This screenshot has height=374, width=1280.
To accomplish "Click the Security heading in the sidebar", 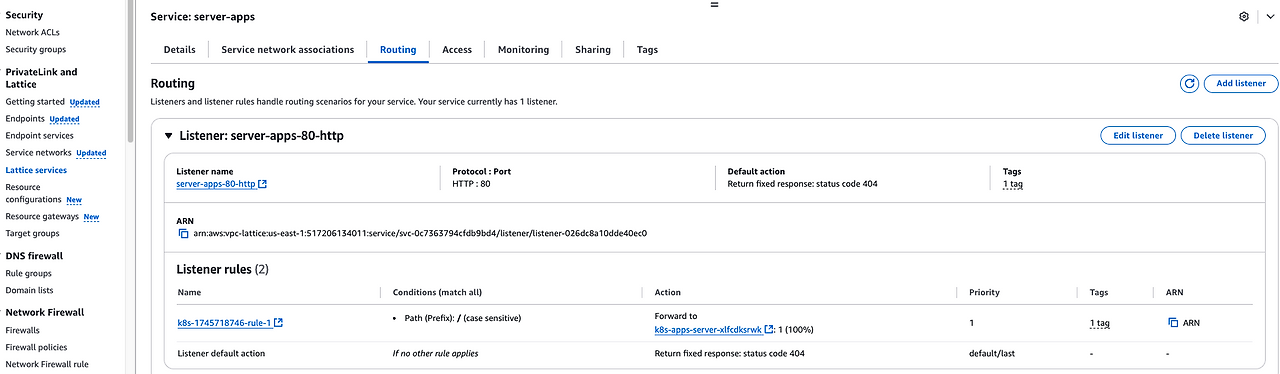I will 24,15.
